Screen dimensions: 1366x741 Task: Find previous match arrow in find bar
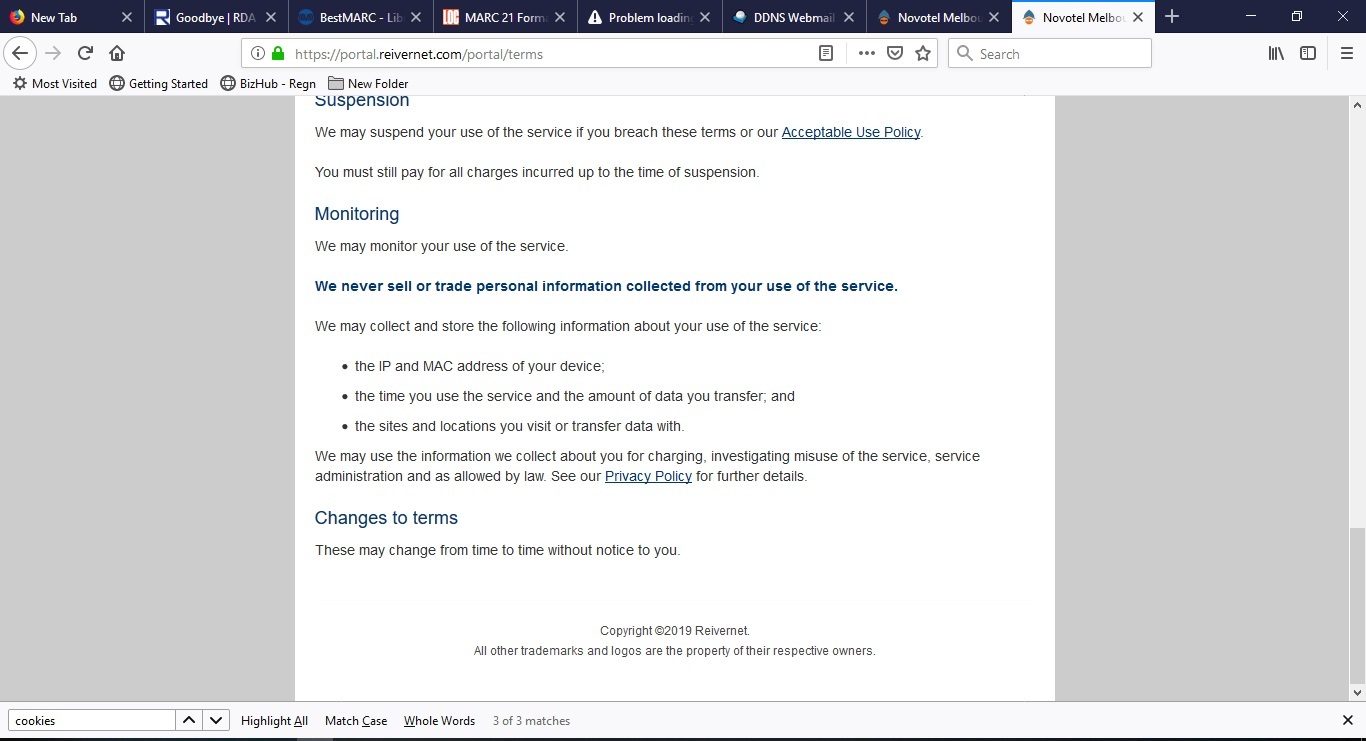pos(189,720)
